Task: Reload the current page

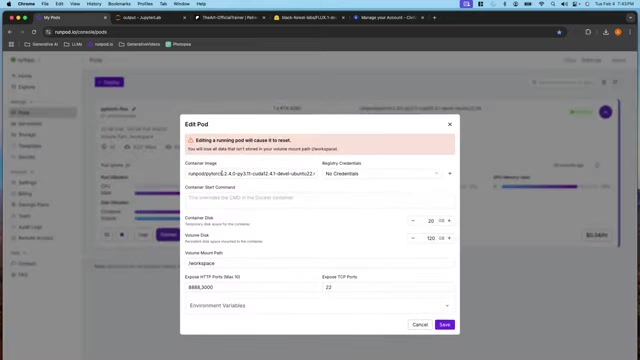Action: [x=34, y=32]
